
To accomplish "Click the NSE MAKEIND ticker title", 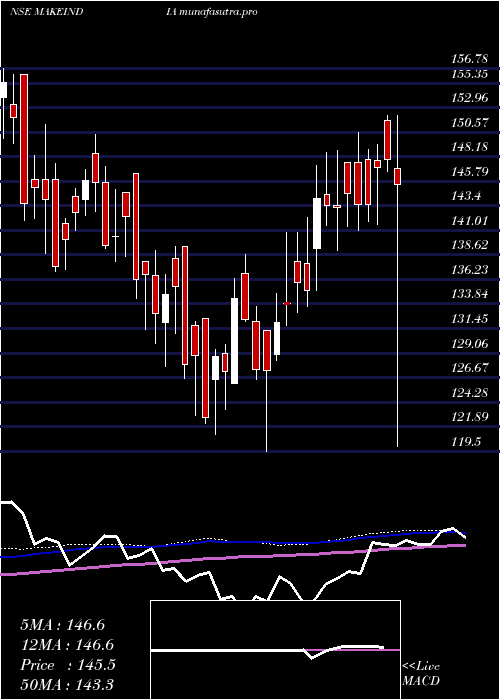I will [x=46, y=12].
